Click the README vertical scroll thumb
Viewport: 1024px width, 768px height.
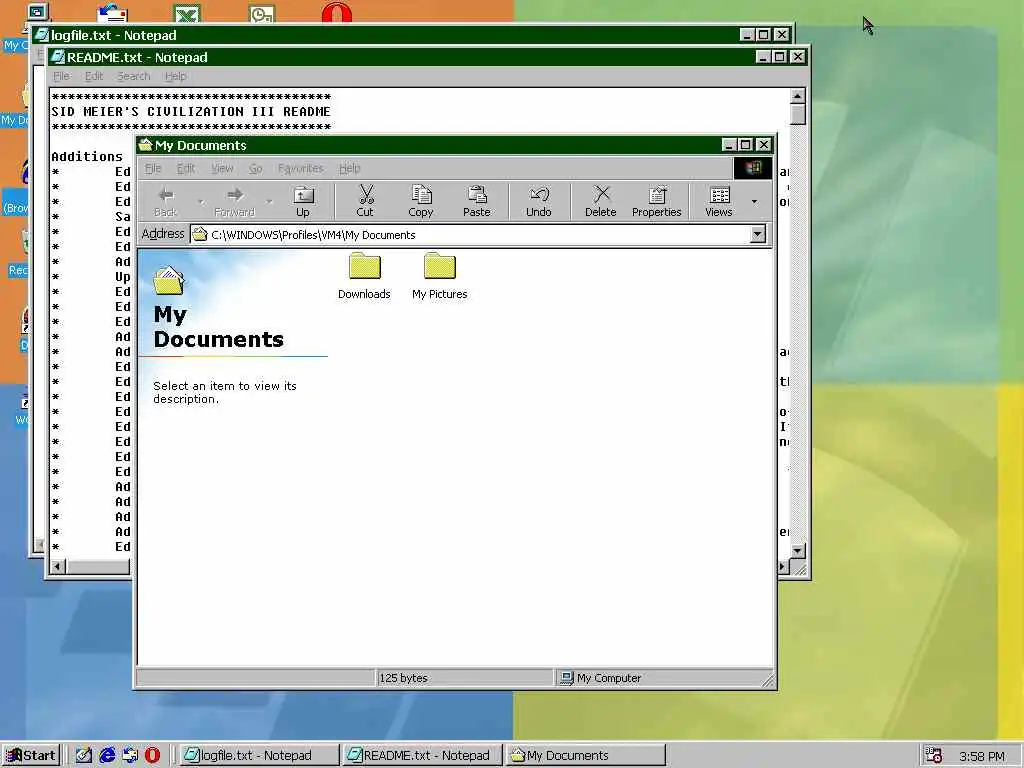point(797,114)
